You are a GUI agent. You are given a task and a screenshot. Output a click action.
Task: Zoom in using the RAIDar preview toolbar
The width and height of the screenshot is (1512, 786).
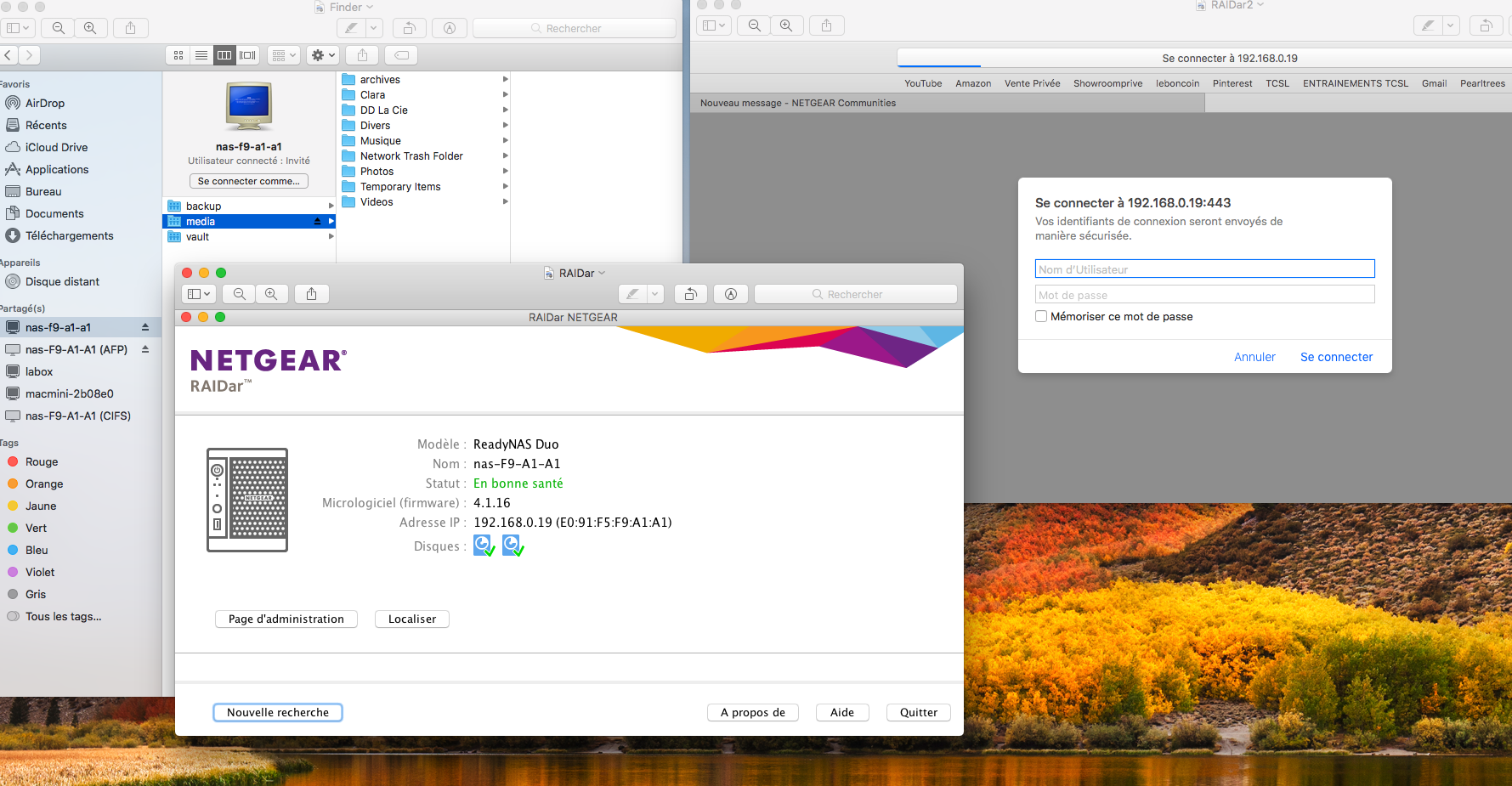coord(271,294)
